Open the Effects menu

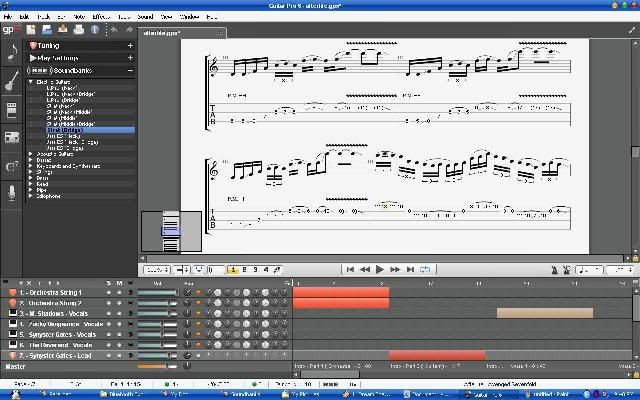tap(101, 17)
